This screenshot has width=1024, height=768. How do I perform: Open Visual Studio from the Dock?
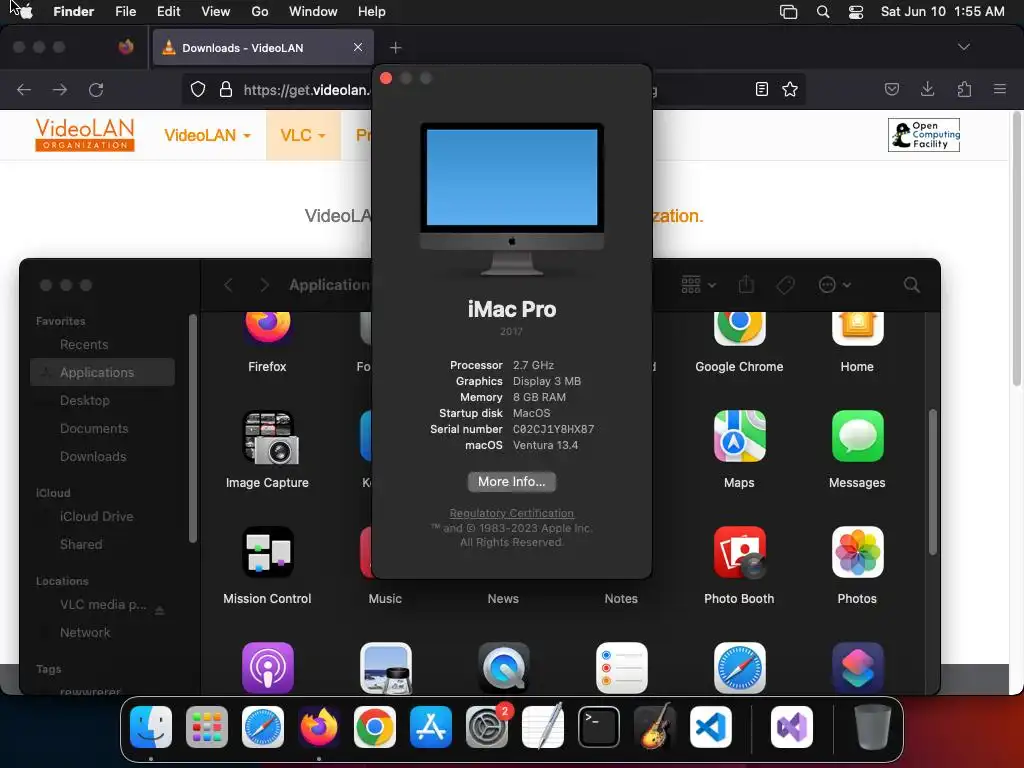pyautogui.click(x=792, y=727)
